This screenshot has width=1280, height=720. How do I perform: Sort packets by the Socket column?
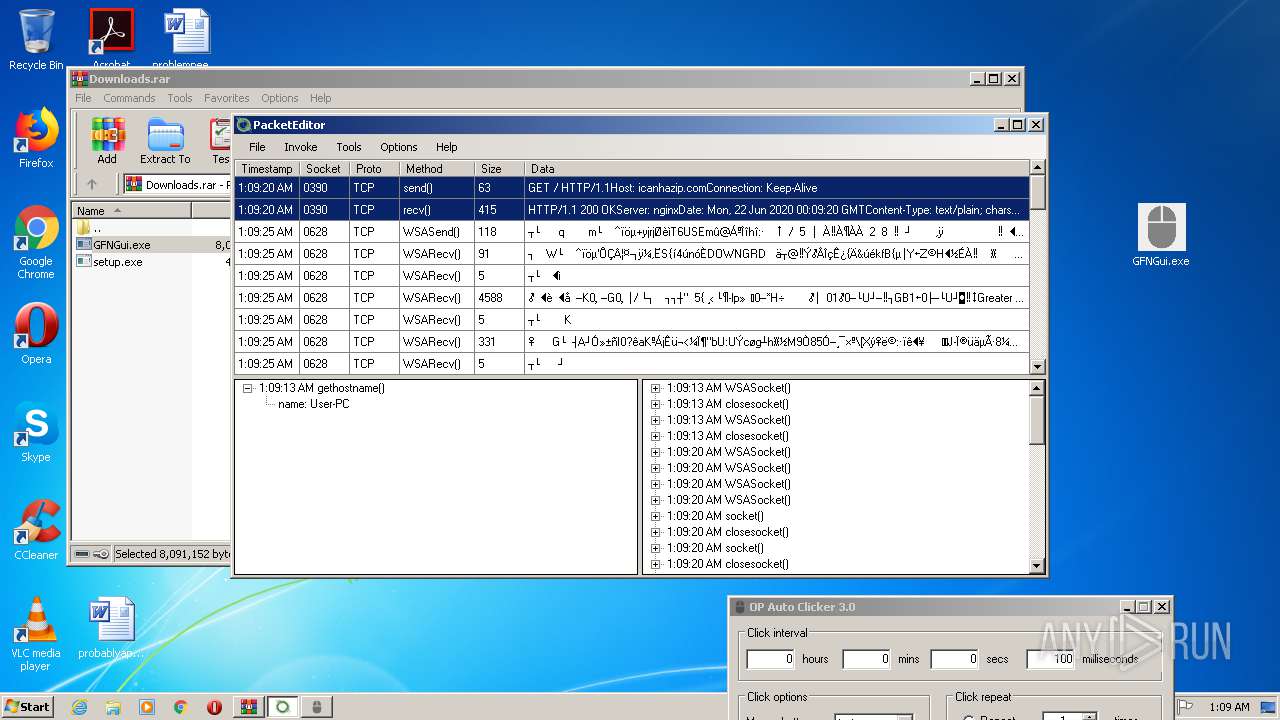(x=324, y=169)
